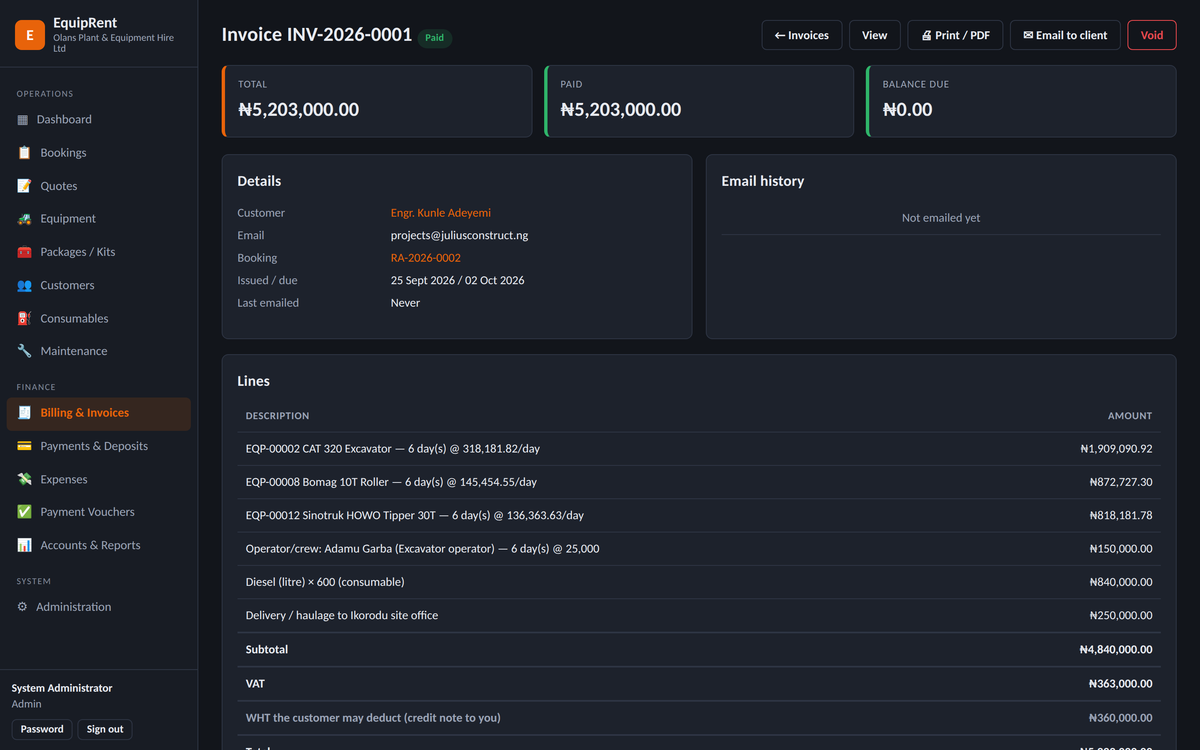Open booking RA-2026-0002 link
1200x750 pixels.
point(426,258)
